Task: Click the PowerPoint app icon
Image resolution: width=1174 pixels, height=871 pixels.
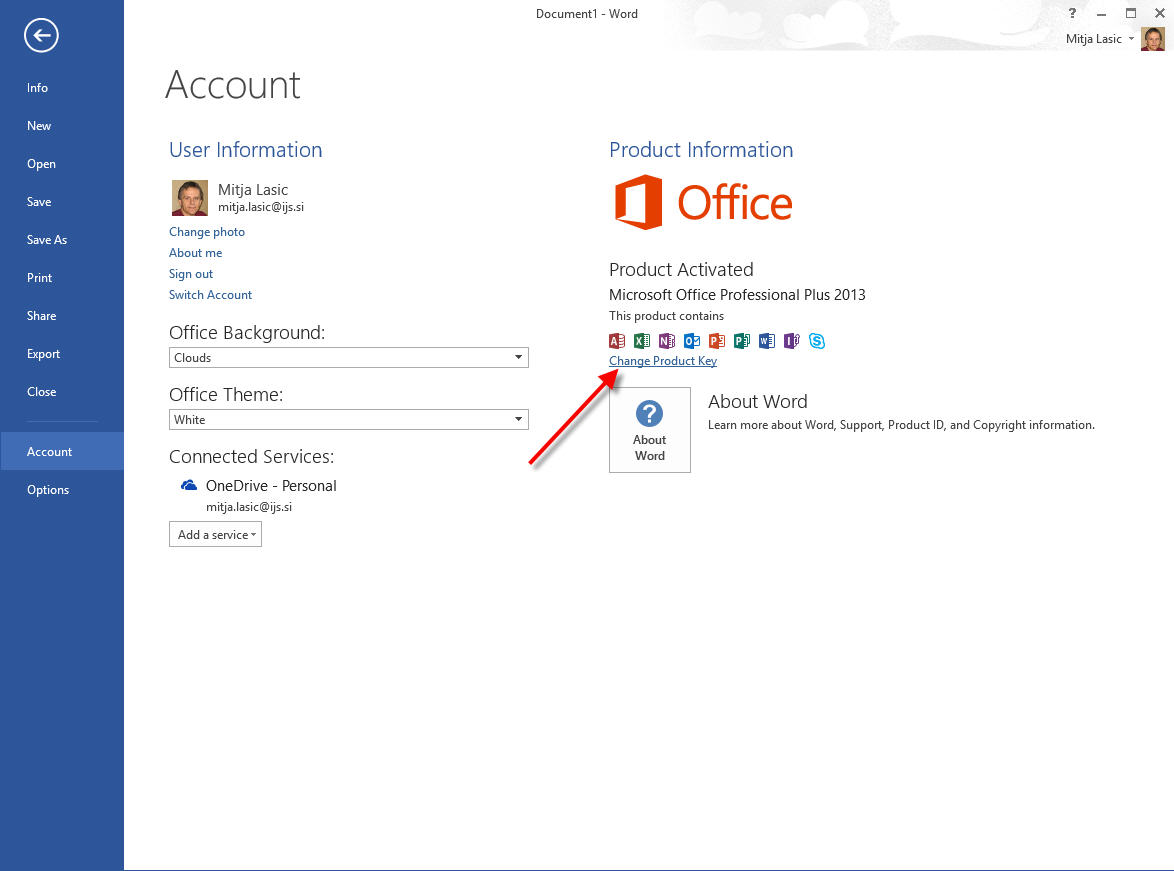Action: tap(717, 341)
